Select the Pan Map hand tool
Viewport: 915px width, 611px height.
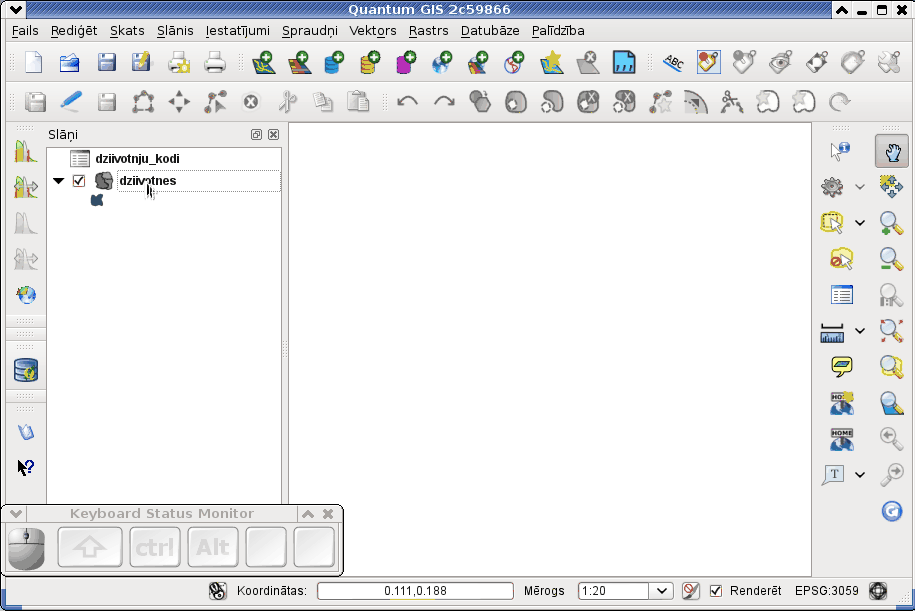pos(892,151)
